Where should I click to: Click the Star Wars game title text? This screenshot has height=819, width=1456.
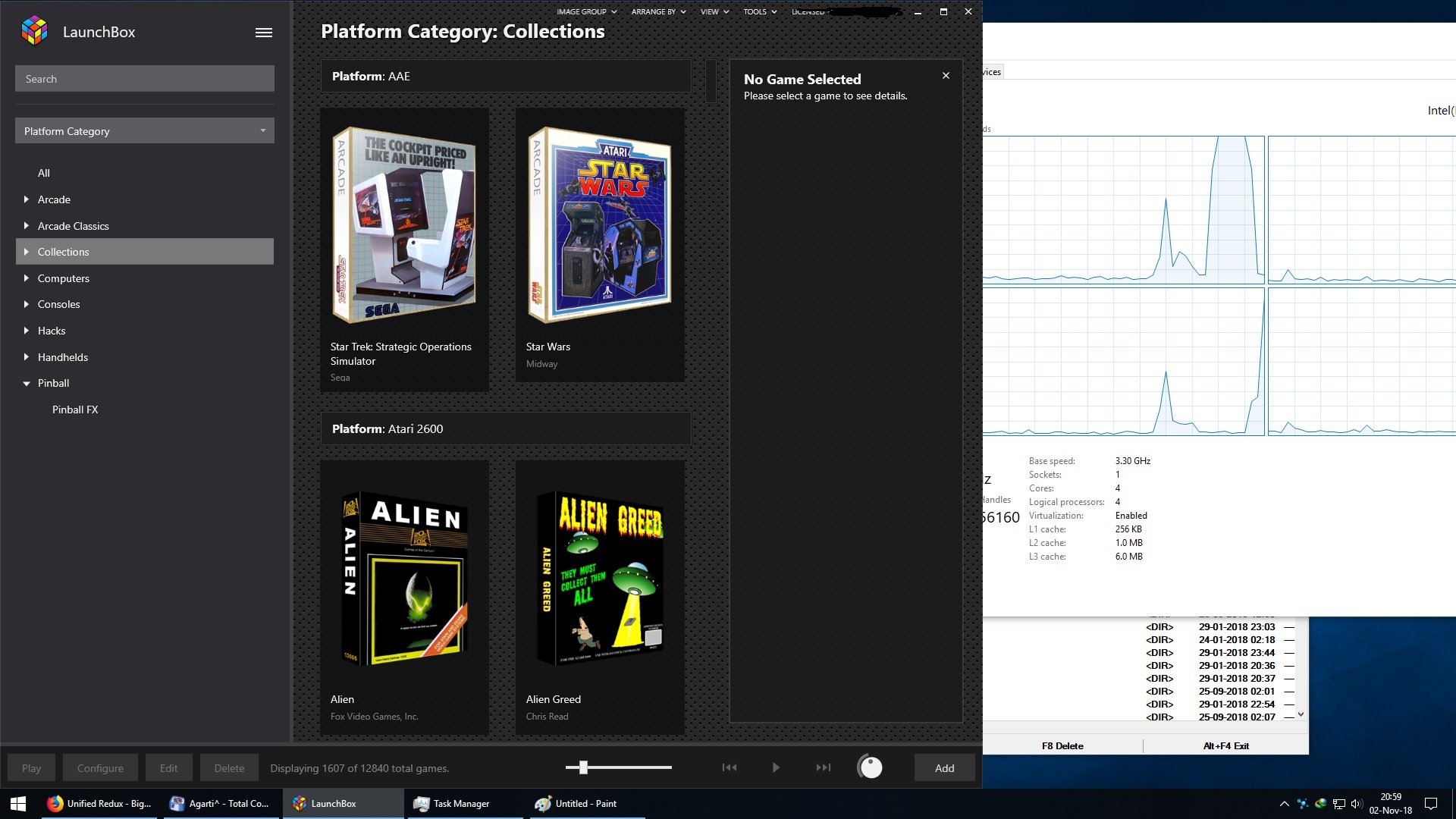tap(548, 347)
